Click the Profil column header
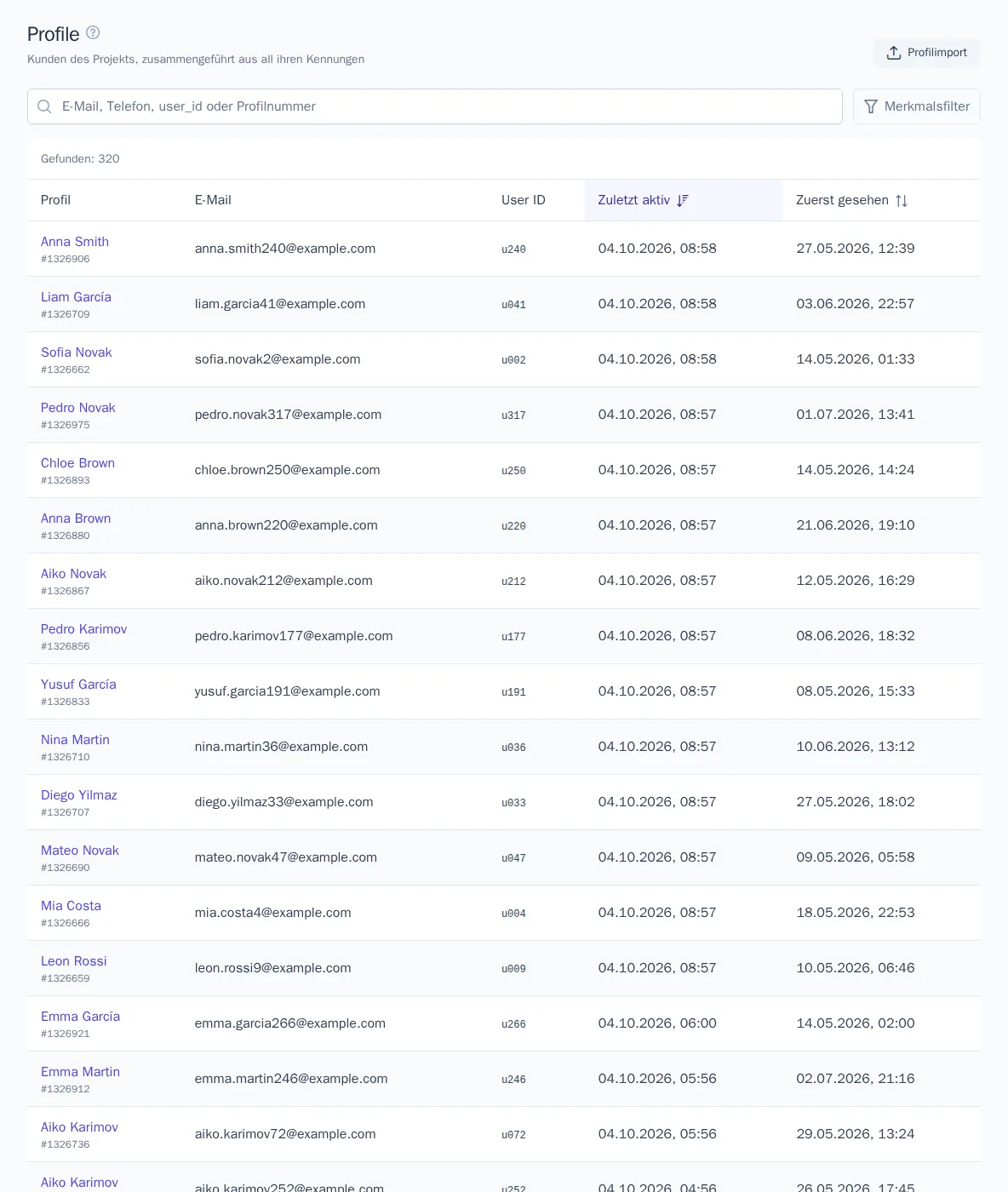Viewport: 1008px width, 1192px height. coord(55,200)
